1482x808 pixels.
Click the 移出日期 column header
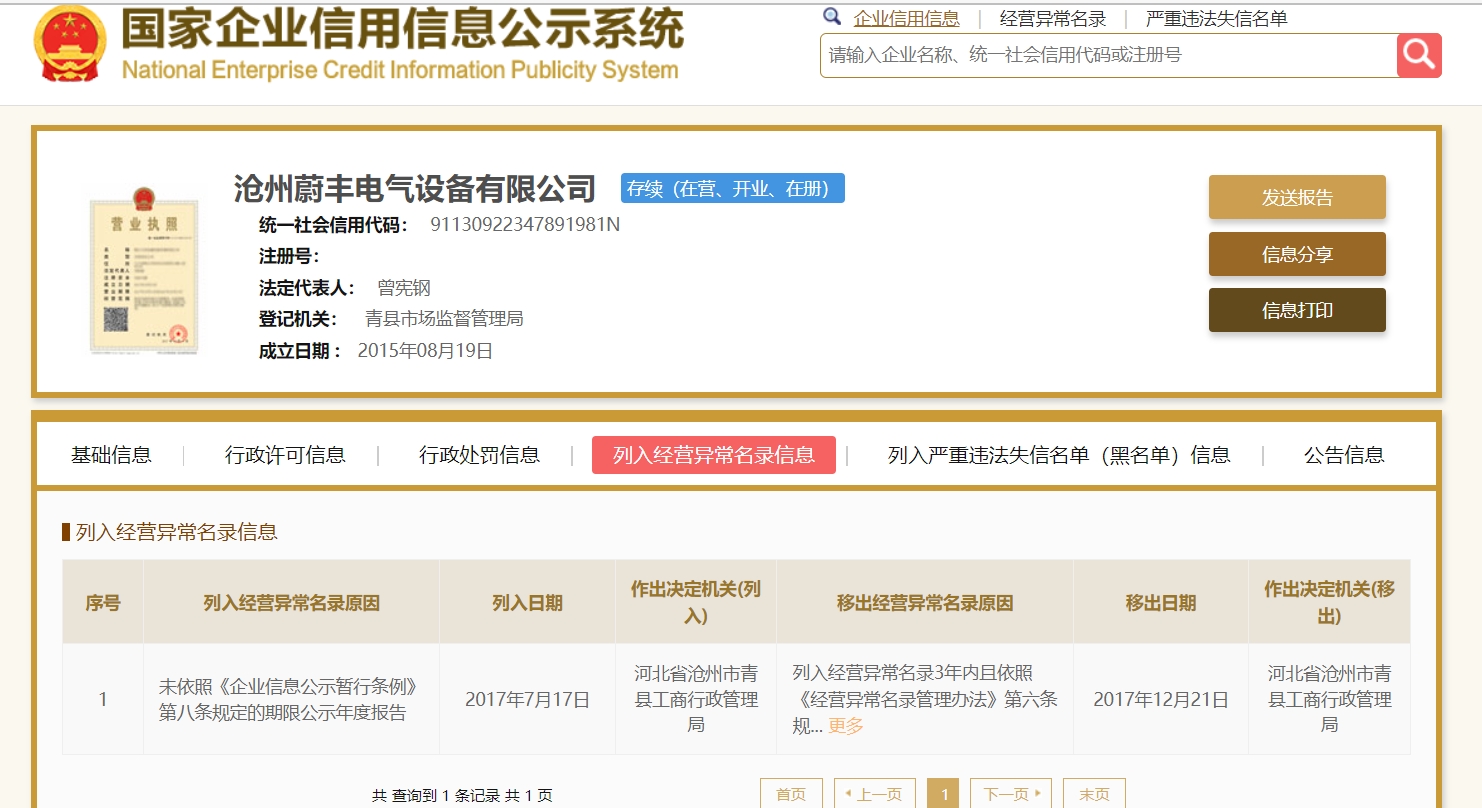[1161, 603]
